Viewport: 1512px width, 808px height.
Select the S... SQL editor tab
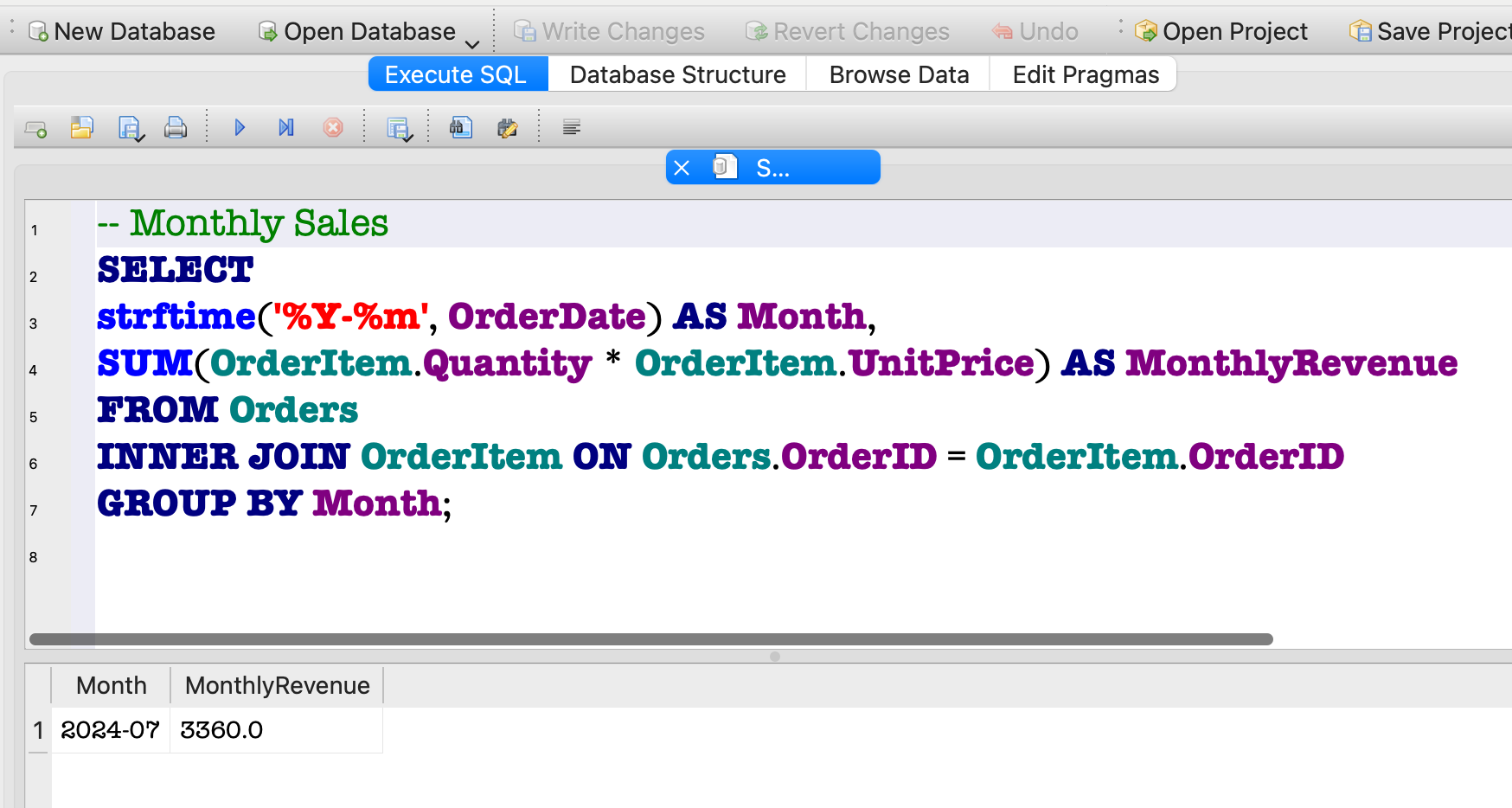point(772,167)
